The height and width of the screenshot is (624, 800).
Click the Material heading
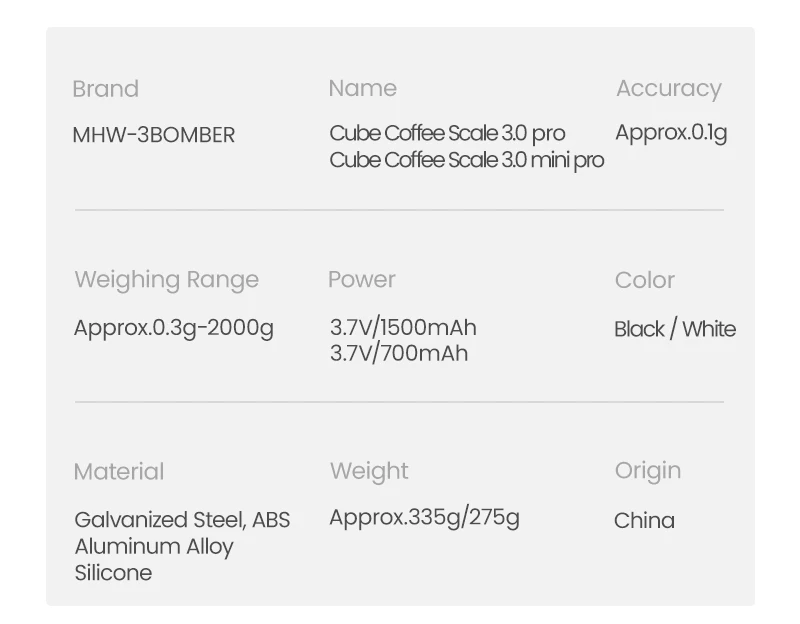pos(119,471)
